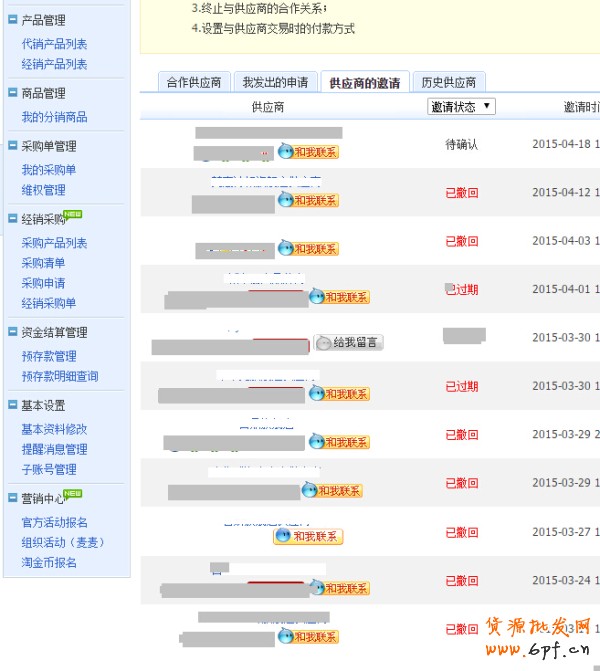
Task: Click 和我联系 icon in the 待确认 row
Action: [x=308, y=152]
